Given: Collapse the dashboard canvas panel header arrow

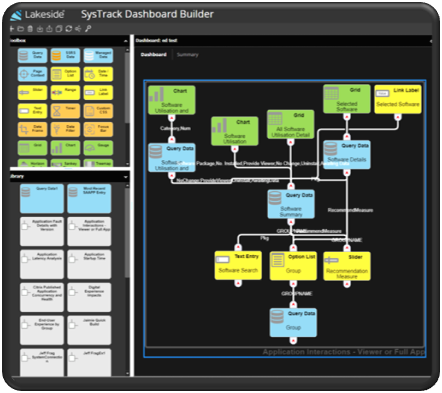Looking at the screenshot, I should click(x=430, y=41).
